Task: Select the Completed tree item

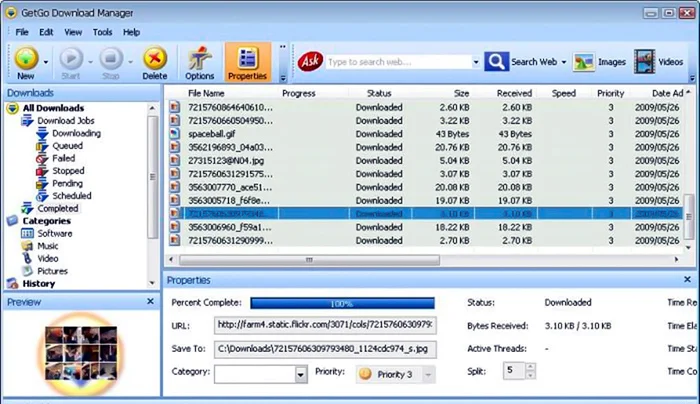Action: pyautogui.click(x=58, y=208)
